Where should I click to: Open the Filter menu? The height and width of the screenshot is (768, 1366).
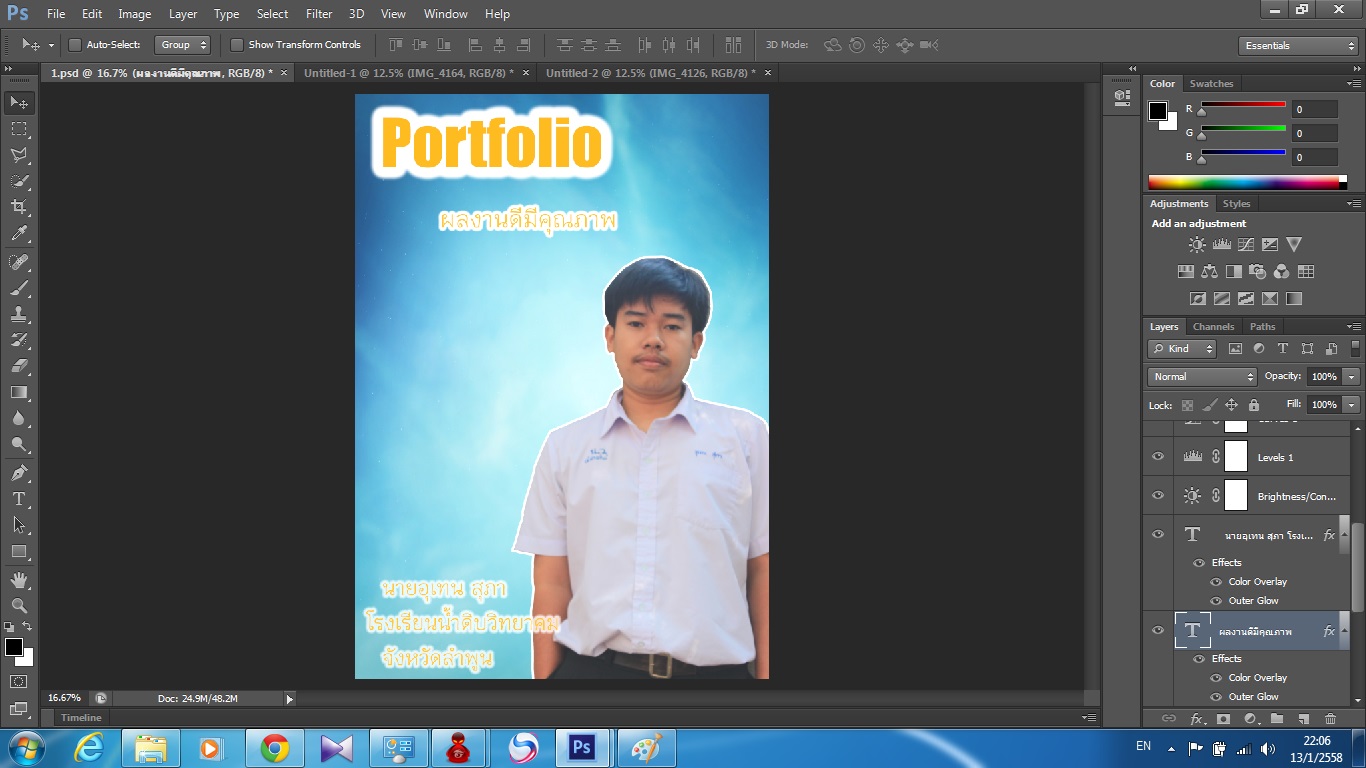click(319, 14)
